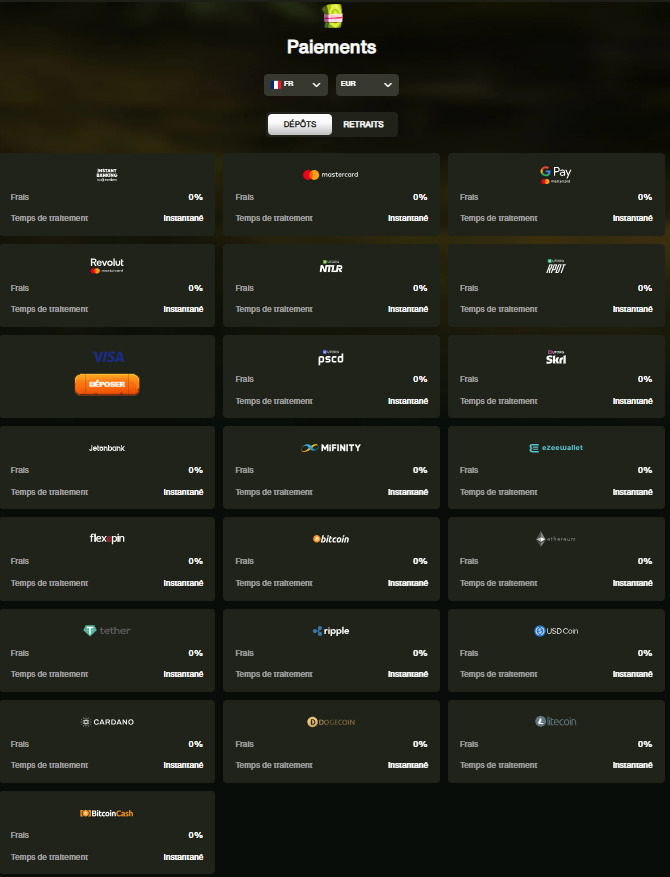Viewport: 670px width, 877px height.
Task: Click 'Temps de traitement' in Jetonbank card
Action: coord(49,492)
